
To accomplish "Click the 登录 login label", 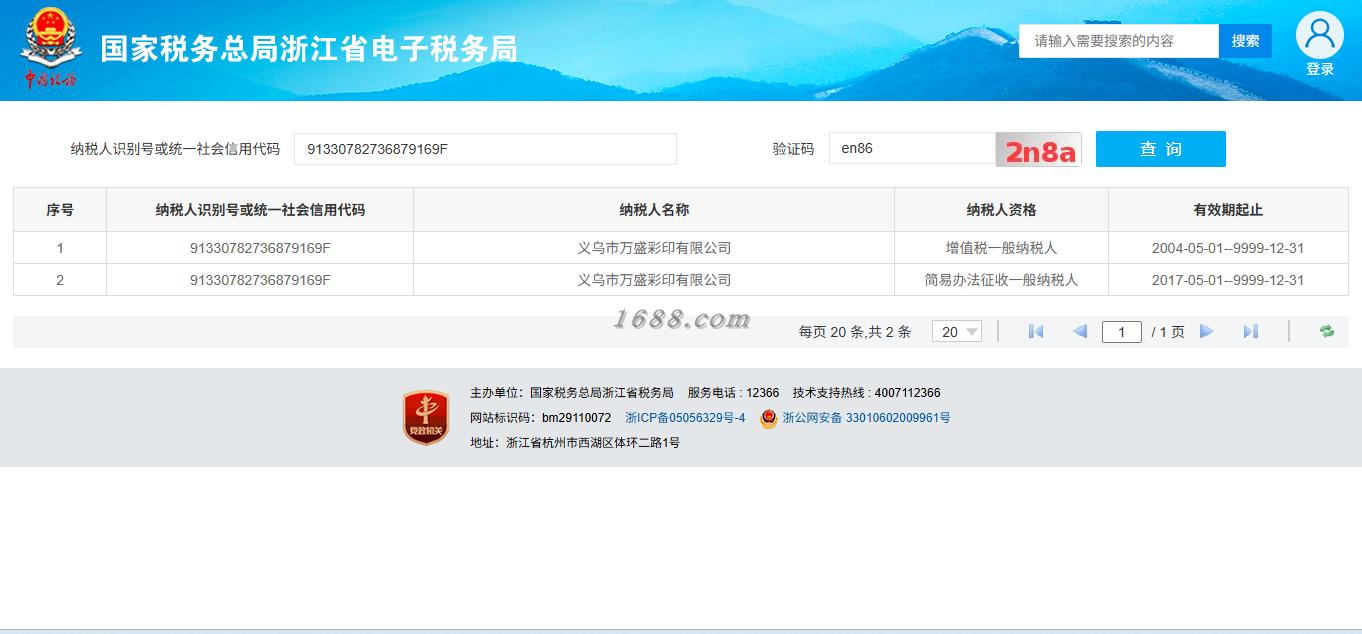I will 1320,70.
